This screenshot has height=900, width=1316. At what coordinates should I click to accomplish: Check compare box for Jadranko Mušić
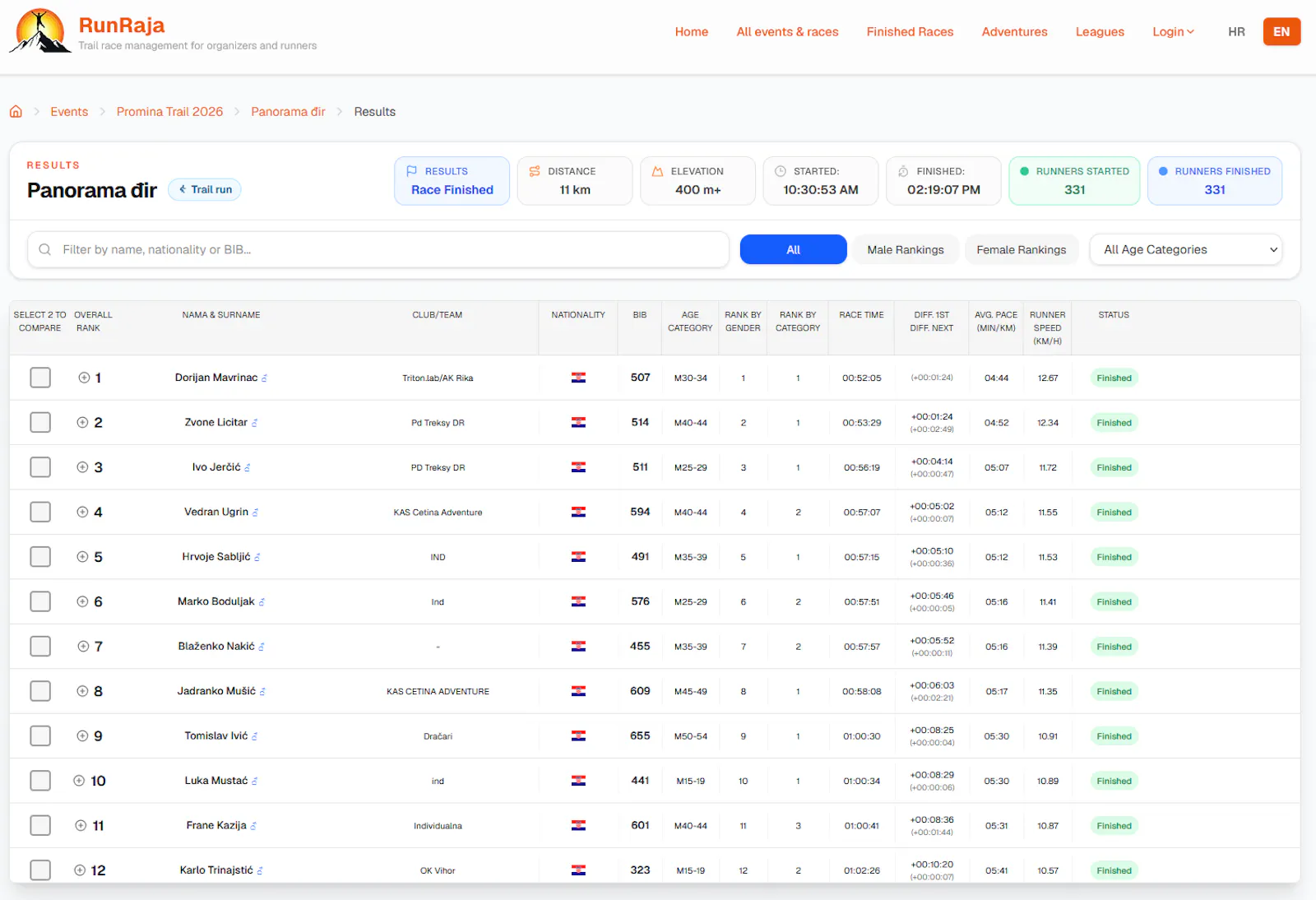[40, 691]
